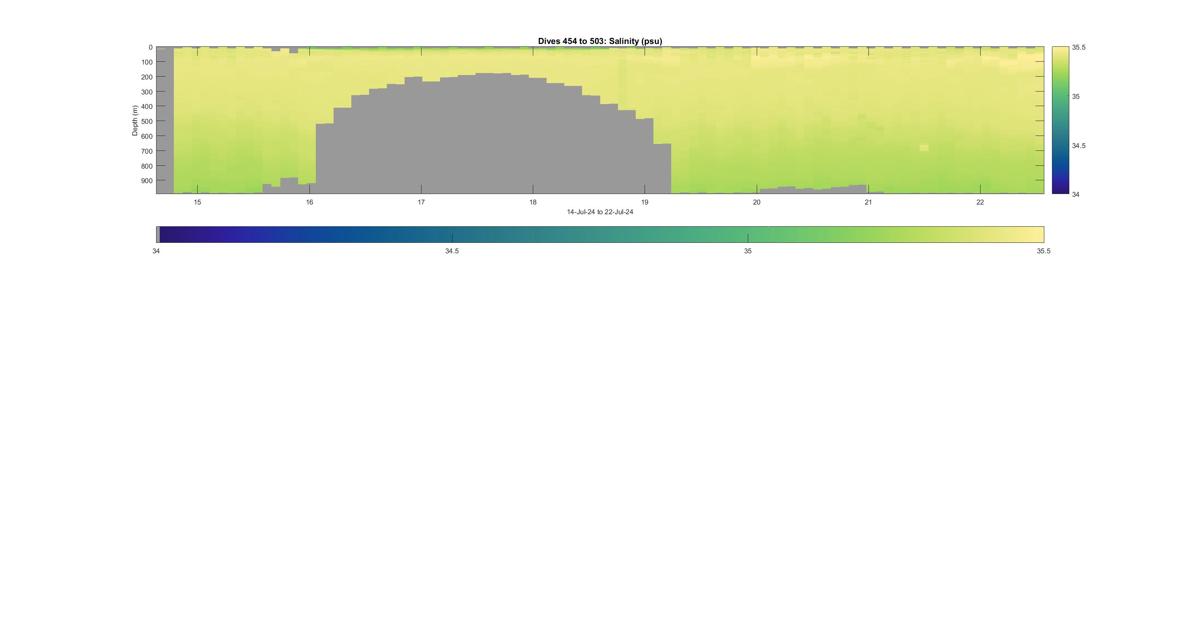Screen dimensions: 1200x622
Task: Click "35.5" label under the horizontal colorbar
Action: pyautogui.click(x=1044, y=251)
